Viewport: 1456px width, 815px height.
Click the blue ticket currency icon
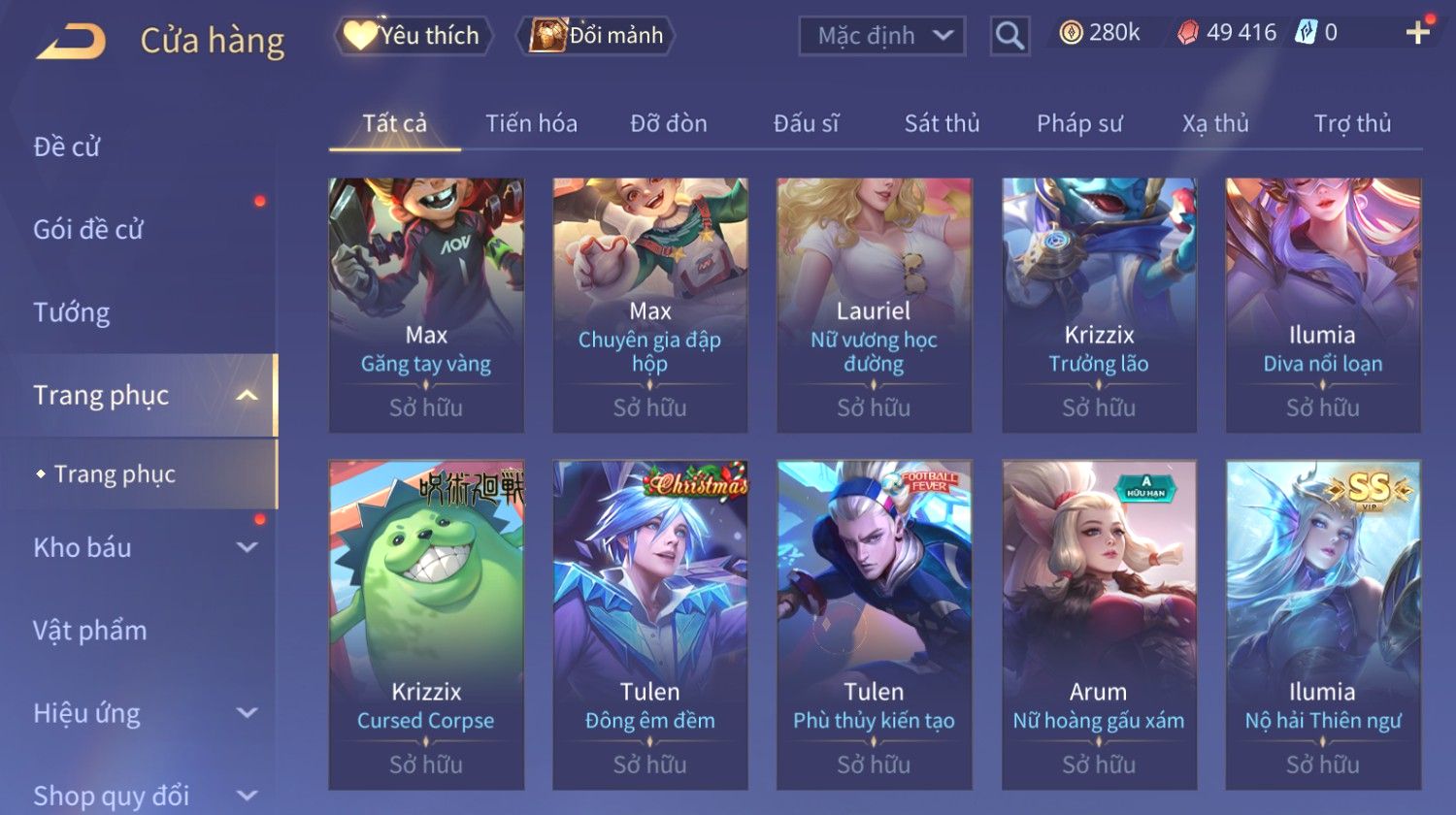click(1307, 33)
